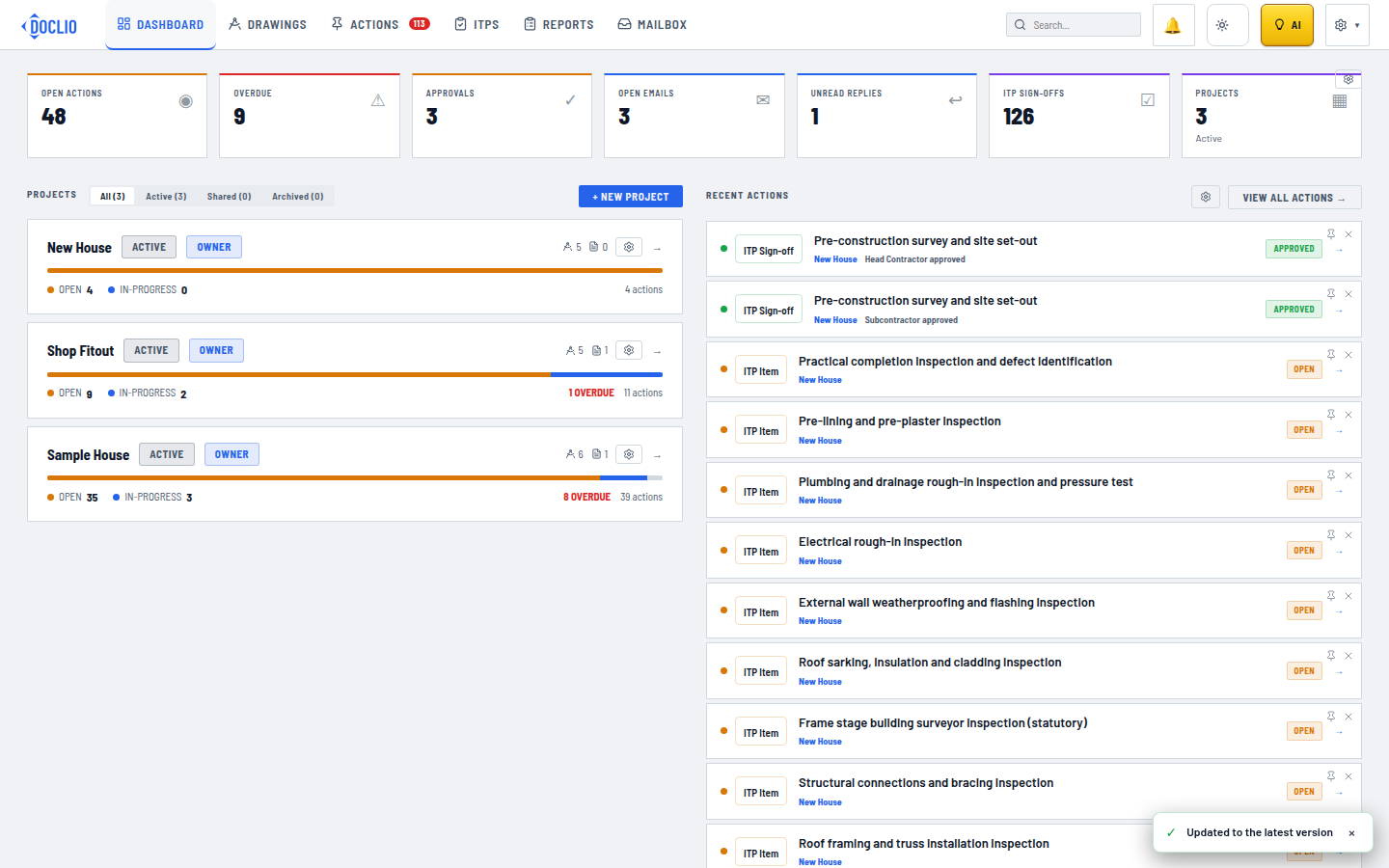The height and width of the screenshot is (868, 1389).
Task: Click the Open Emails envelope icon
Action: coord(763,100)
